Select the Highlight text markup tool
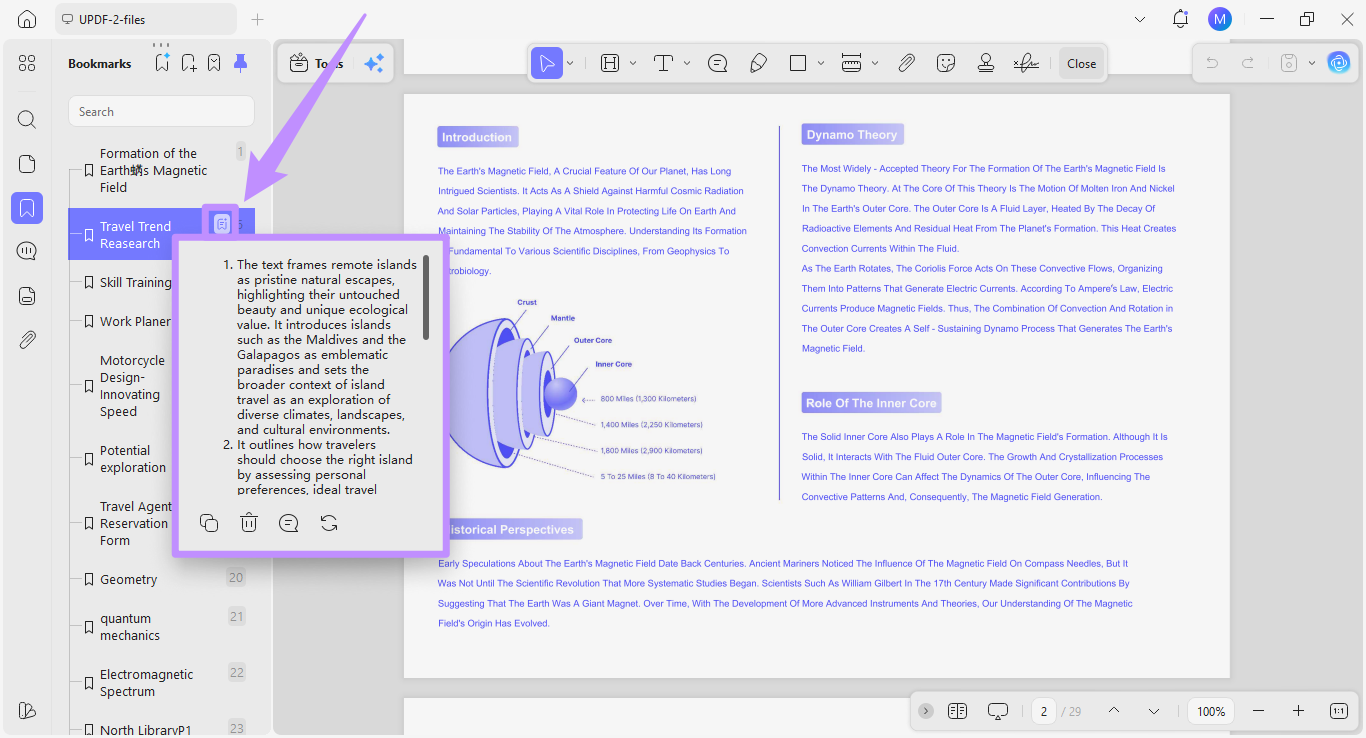This screenshot has height=738, width=1366. 610,63
